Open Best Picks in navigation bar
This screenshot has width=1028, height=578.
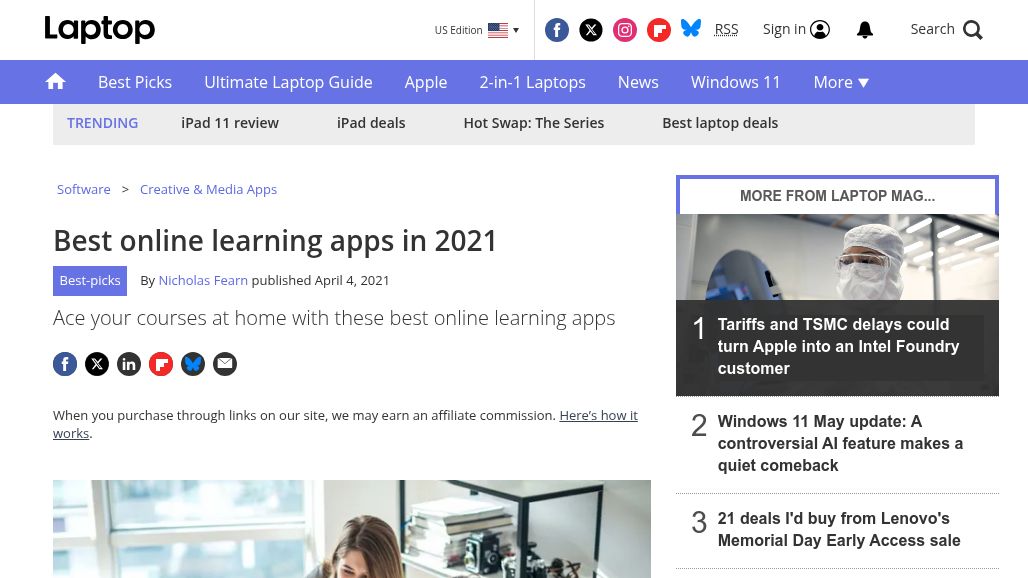(135, 82)
